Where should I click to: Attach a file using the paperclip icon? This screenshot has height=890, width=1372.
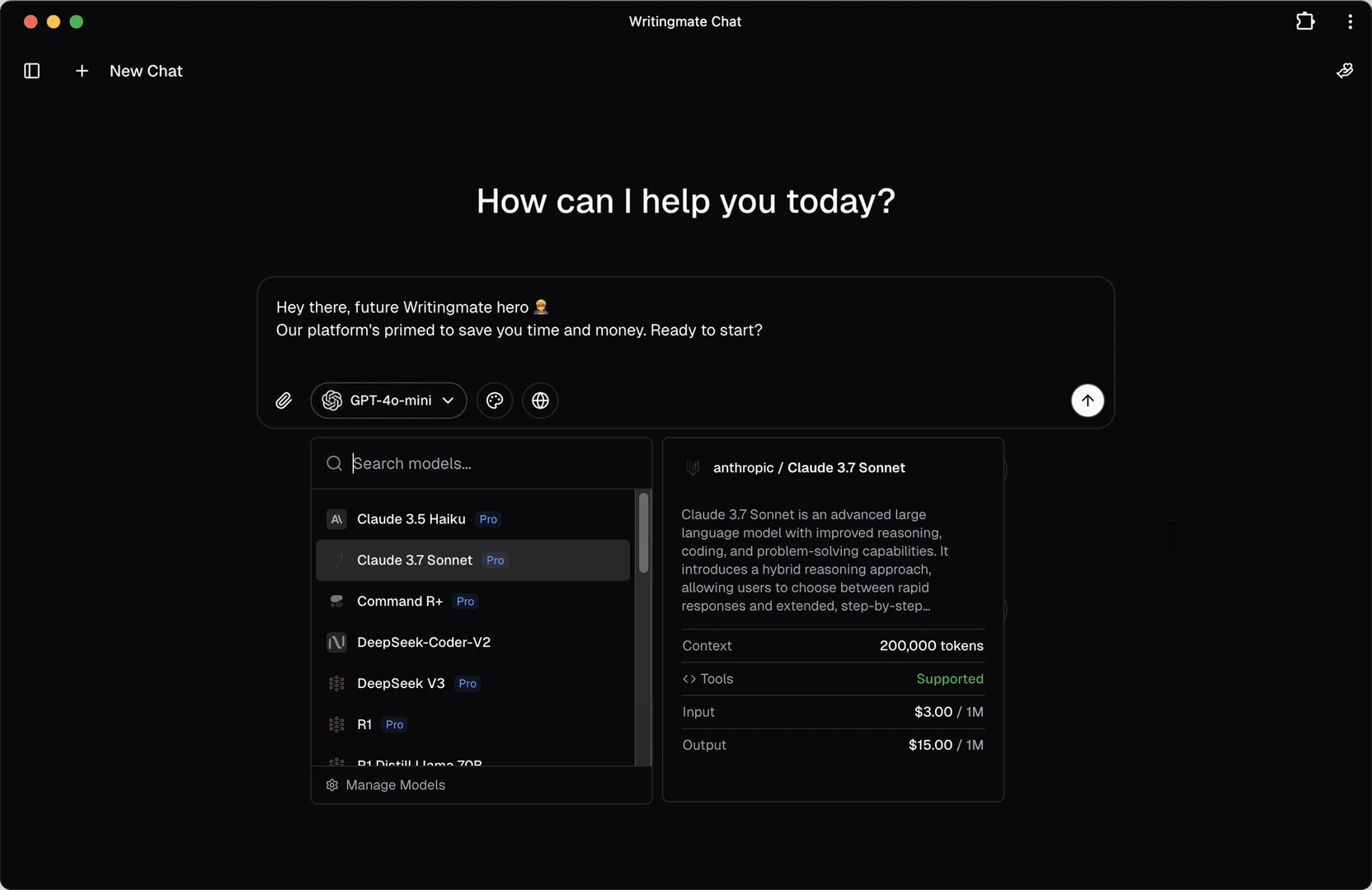[x=284, y=400]
